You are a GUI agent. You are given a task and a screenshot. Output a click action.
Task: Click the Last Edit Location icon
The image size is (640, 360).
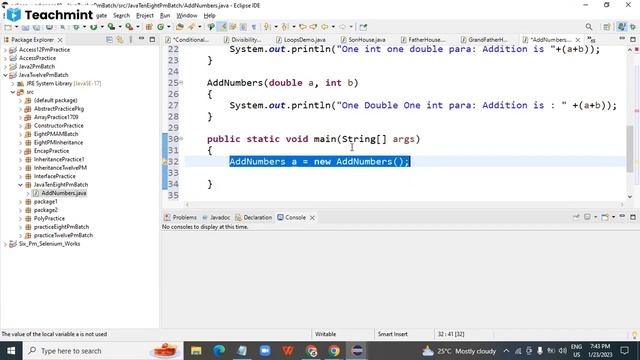(x=303, y=27)
